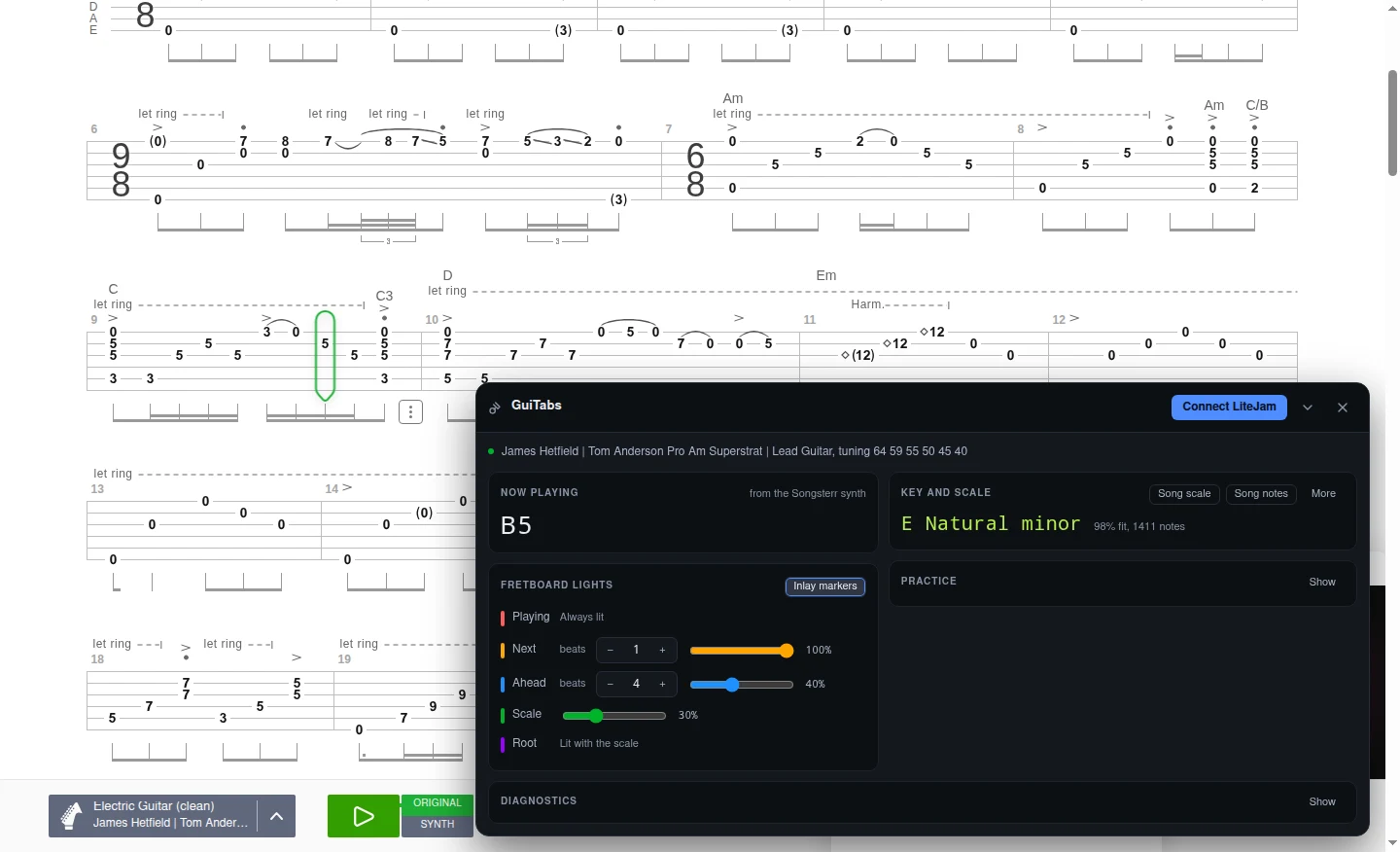Viewport: 1400px width, 852px height.
Task: Expand the instrument track list chevron
Action: (276, 816)
